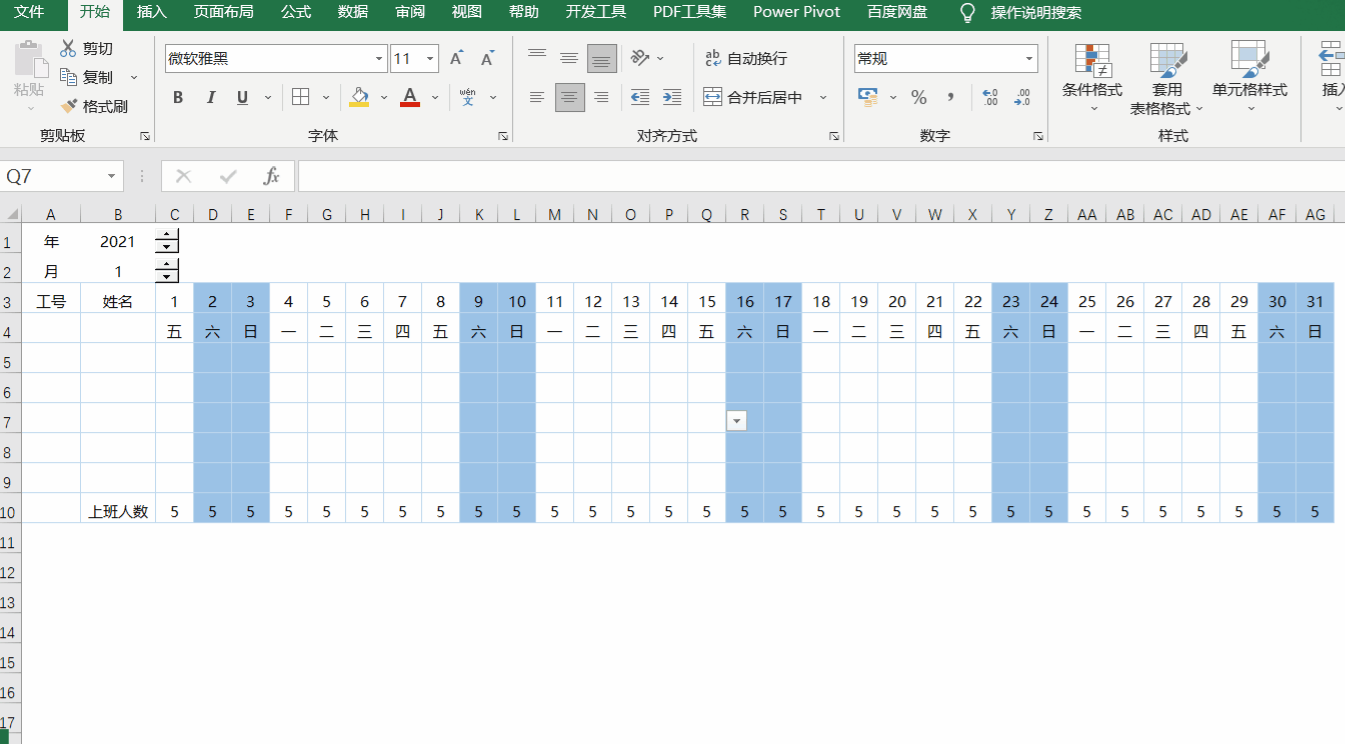
Task: Click the decrease decimal icon
Action: pyautogui.click(x=1022, y=97)
